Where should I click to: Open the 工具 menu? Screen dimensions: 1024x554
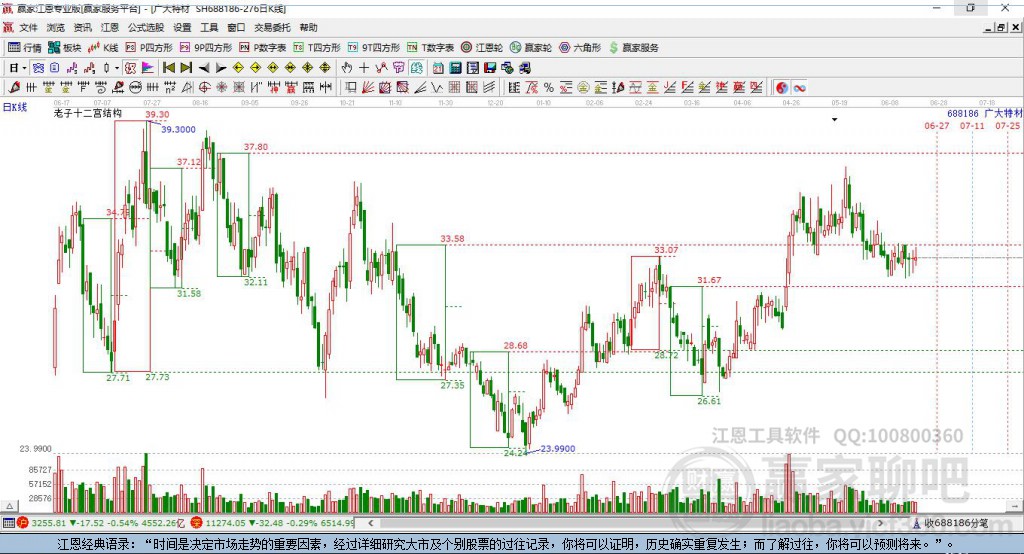coord(209,27)
